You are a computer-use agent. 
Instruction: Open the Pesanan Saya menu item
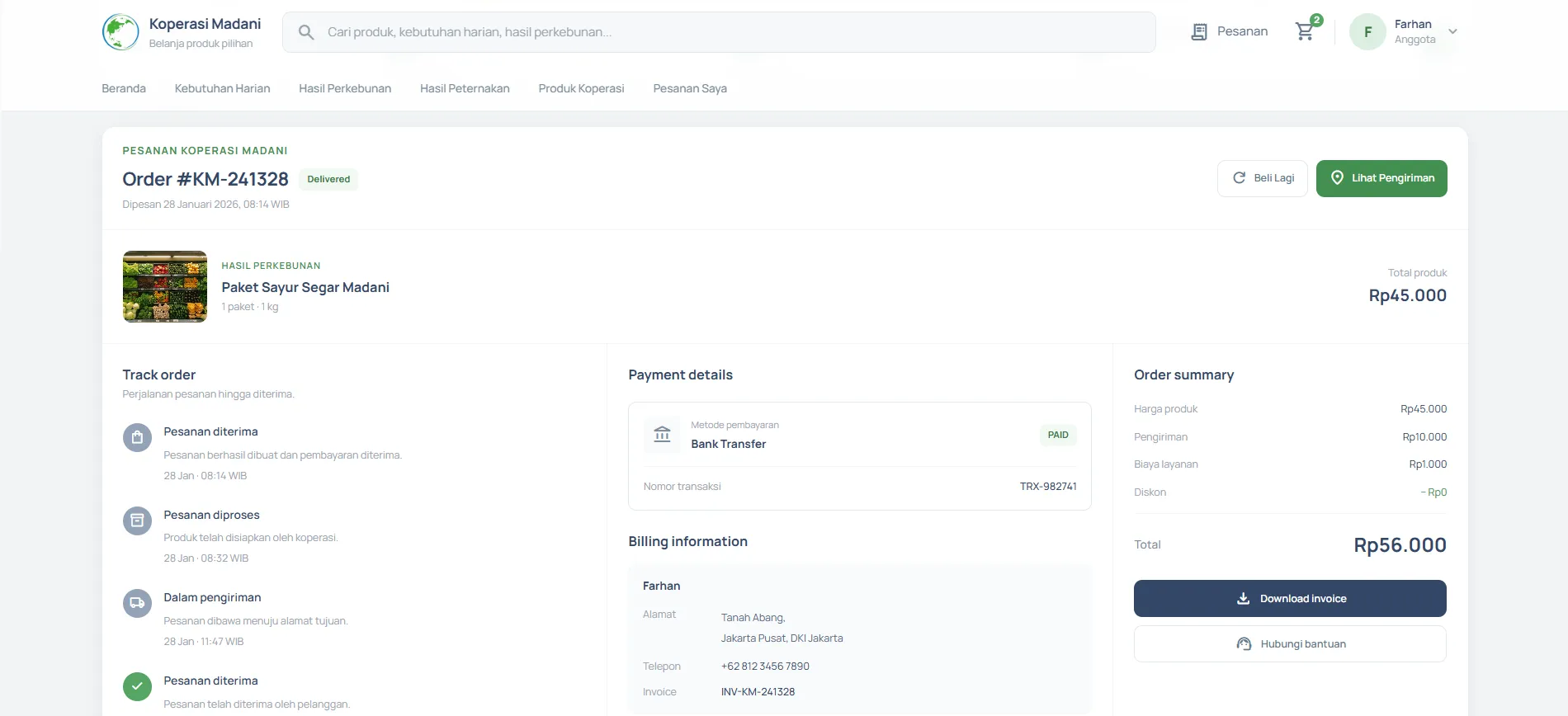click(x=690, y=88)
